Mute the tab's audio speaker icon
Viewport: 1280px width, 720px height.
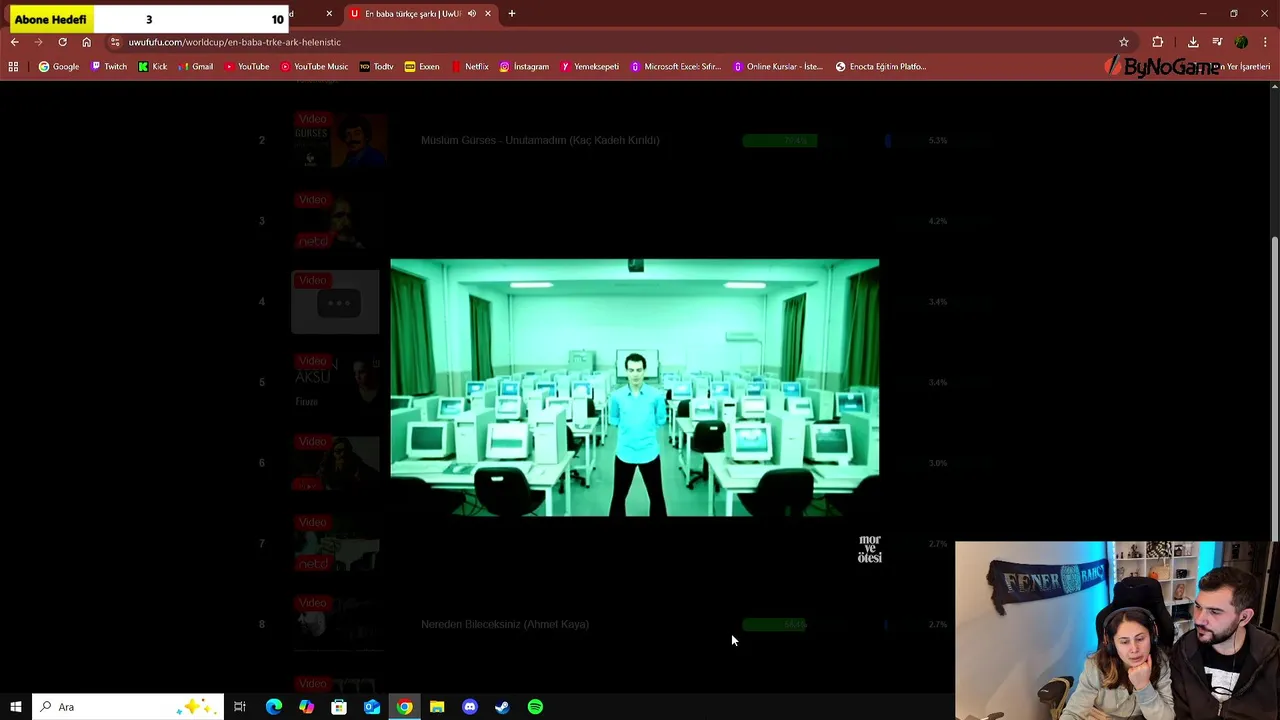pos(472,14)
